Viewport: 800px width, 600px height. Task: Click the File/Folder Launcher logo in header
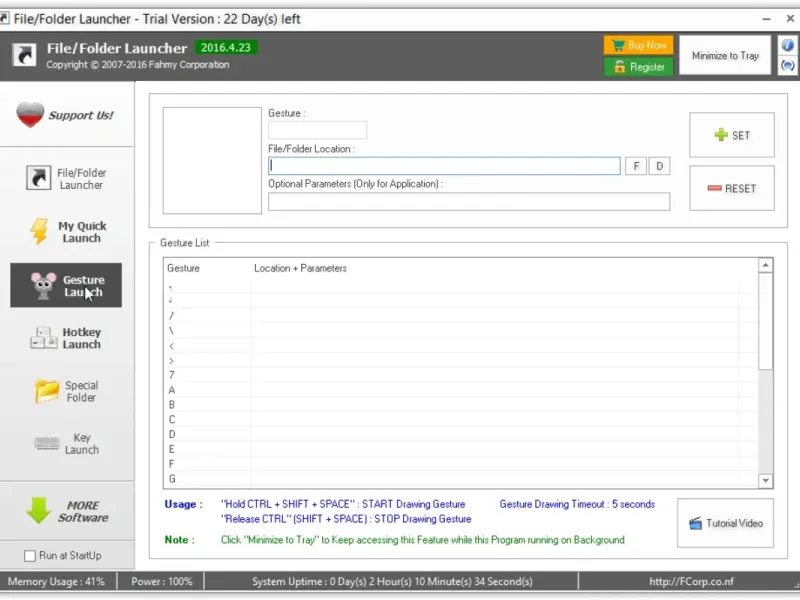pos(24,55)
